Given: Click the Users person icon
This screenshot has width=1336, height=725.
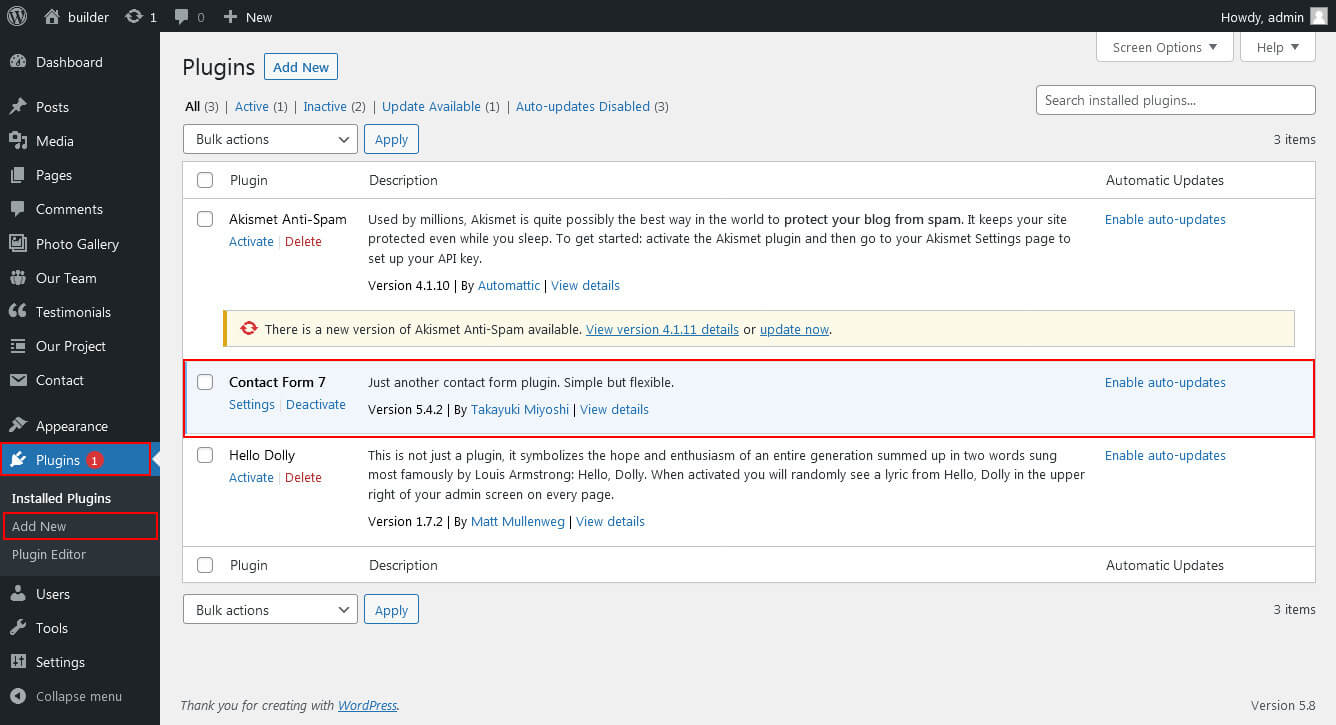Looking at the screenshot, I should click(17, 594).
